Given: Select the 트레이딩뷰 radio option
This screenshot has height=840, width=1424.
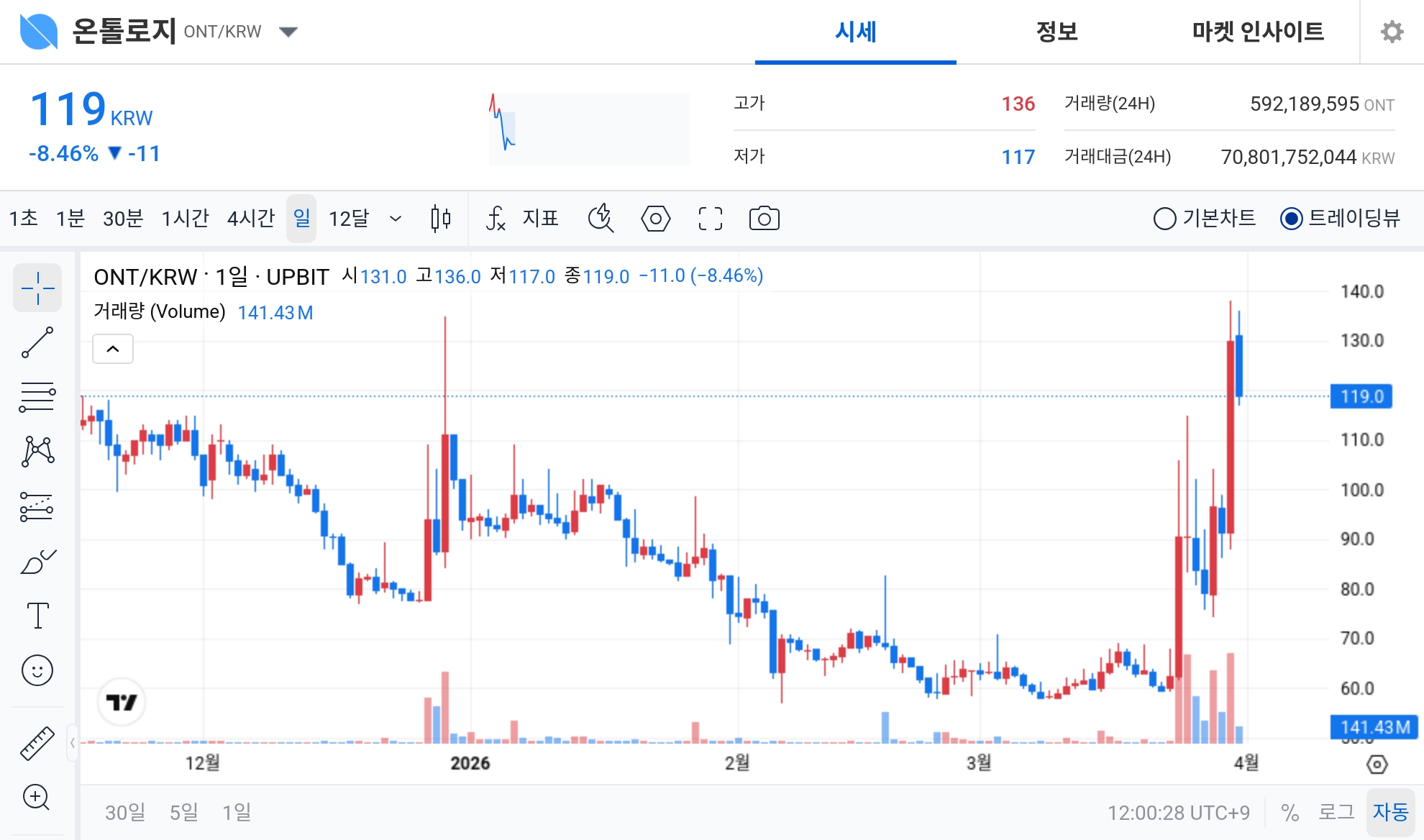Looking at the screenshot, I should point(1291,218).
